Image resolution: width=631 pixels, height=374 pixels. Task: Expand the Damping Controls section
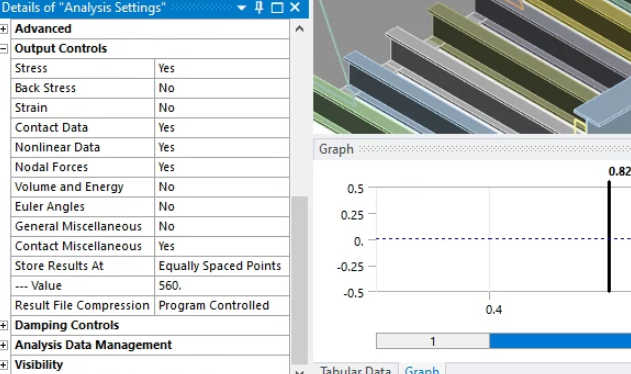tap(4, 325)
